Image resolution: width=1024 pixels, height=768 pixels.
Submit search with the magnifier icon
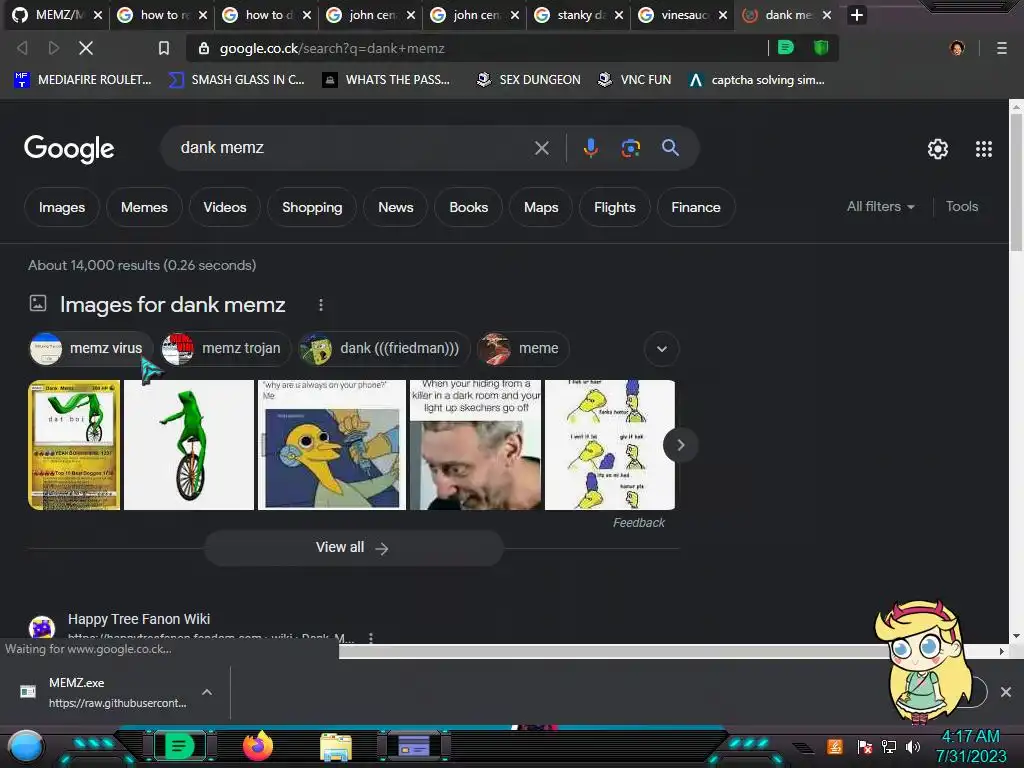pyautogui.click(x=670, y=148)
